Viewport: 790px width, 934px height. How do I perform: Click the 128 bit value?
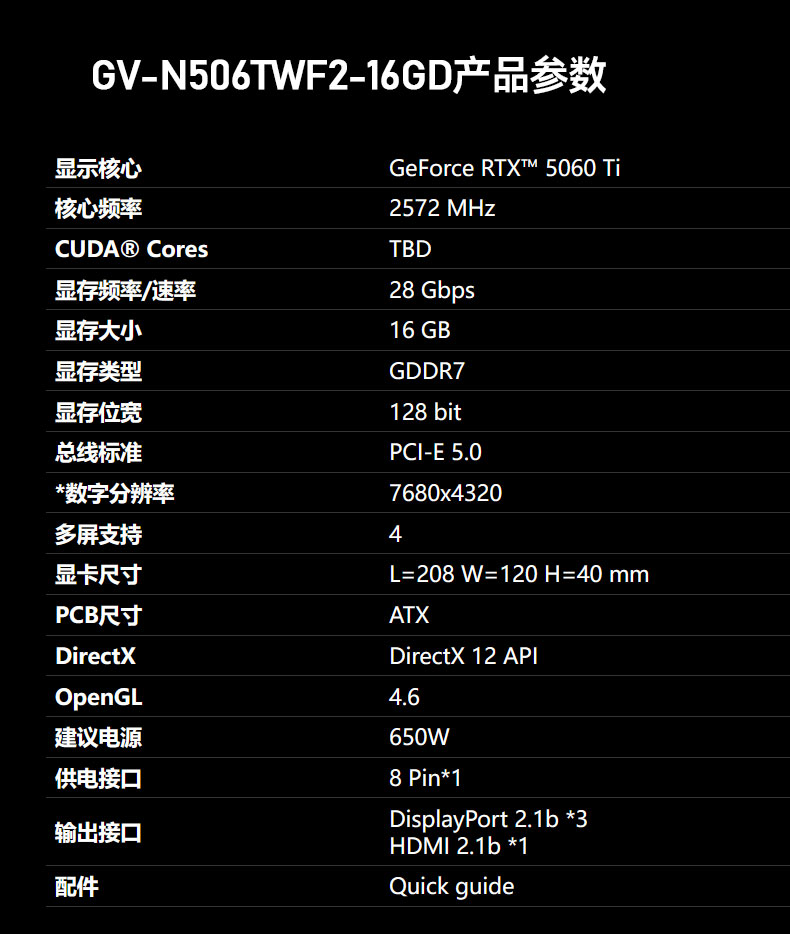pyautogui.click(x=425, y=412)
